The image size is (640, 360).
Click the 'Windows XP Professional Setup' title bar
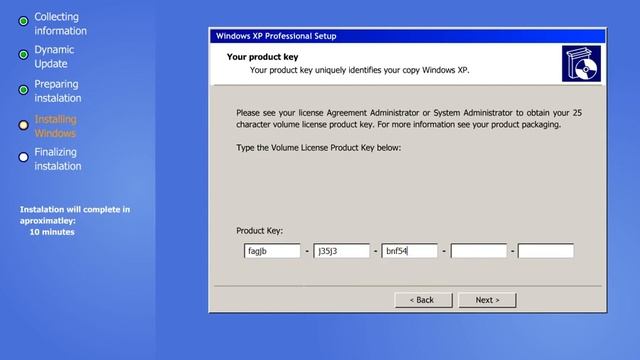[407, 36]
